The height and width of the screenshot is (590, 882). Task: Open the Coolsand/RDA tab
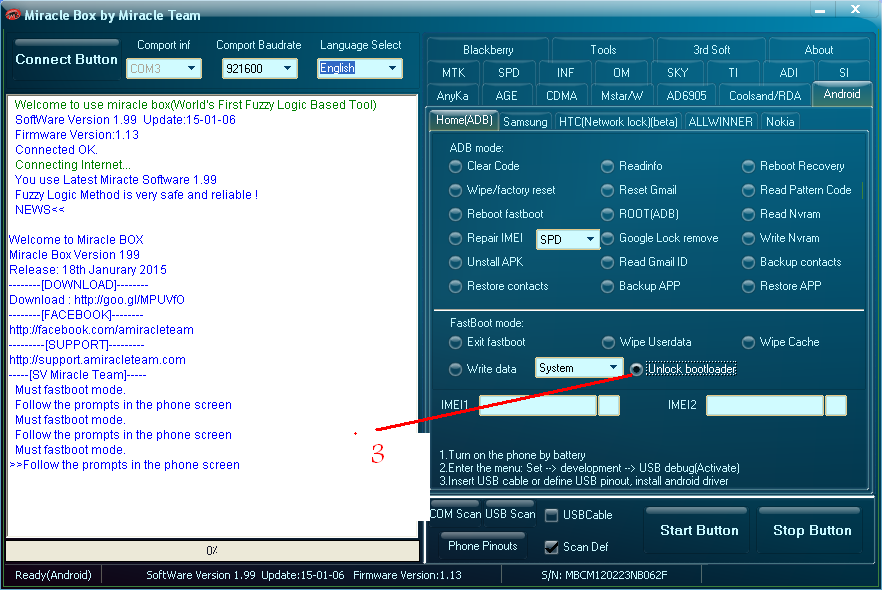click(x=764, y=96)
